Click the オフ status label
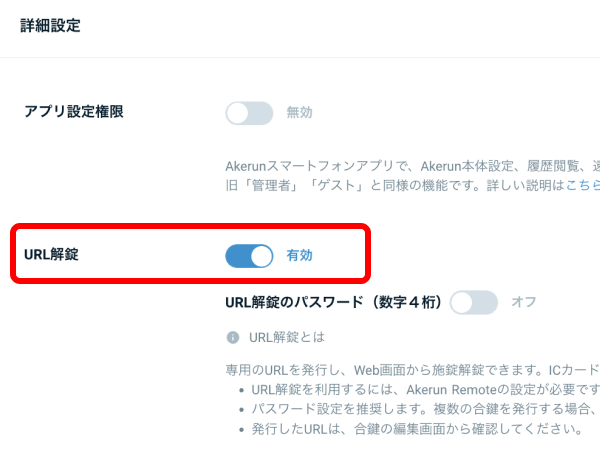Screen dimensions: 600x464 click(523, 302)
